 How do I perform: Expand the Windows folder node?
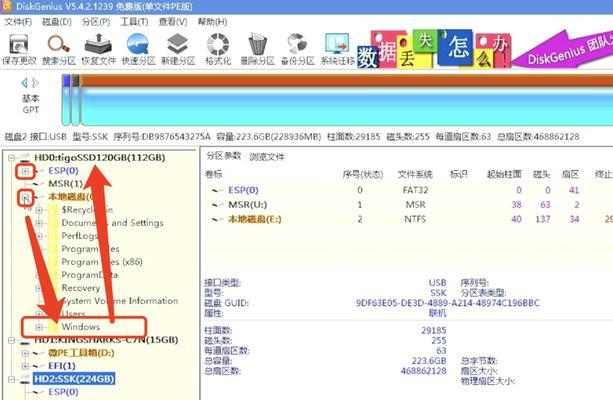(39, 327)
